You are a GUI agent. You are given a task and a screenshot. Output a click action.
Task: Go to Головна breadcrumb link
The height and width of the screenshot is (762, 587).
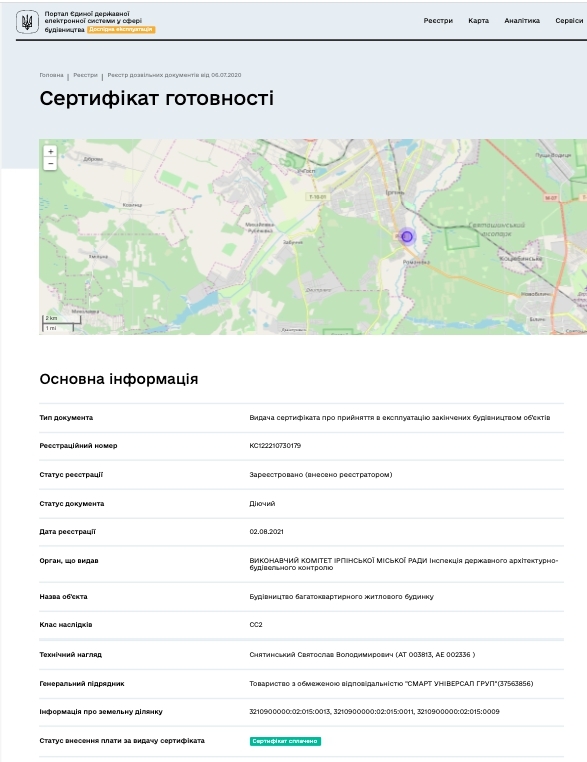tap(52, 75)
